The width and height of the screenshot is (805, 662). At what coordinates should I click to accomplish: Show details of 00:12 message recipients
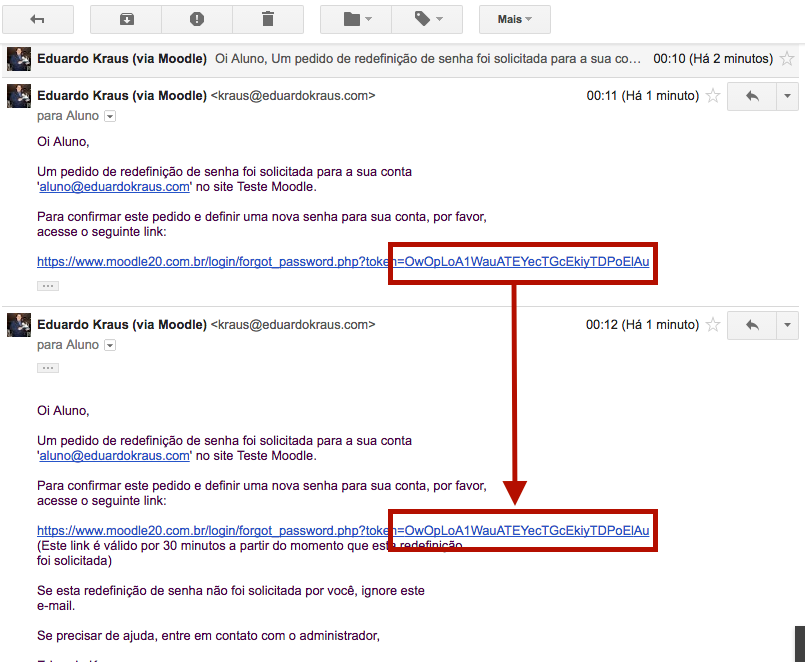(x=110, y=345)
